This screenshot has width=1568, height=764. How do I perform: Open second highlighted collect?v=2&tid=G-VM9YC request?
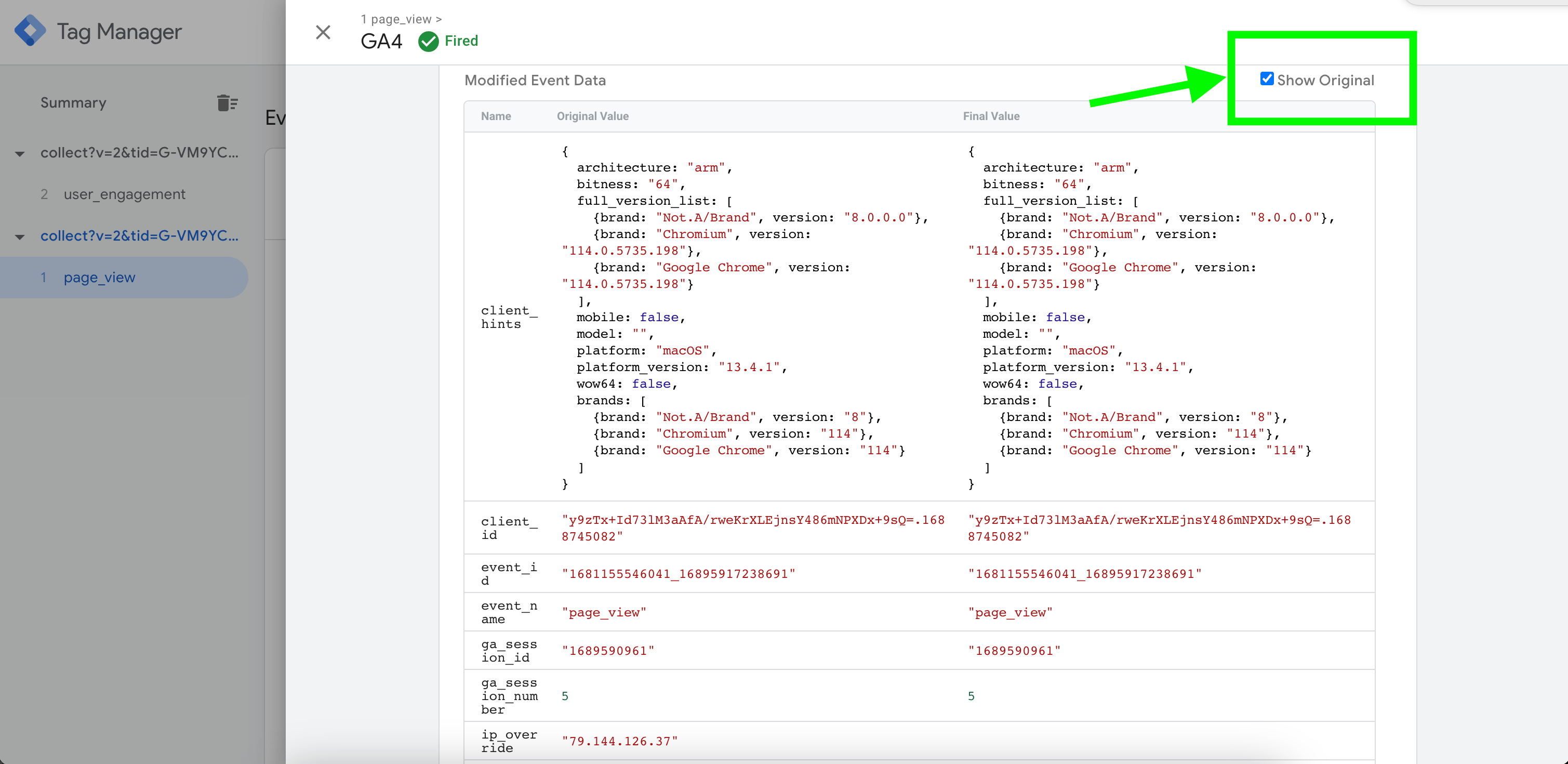[139, 235]
